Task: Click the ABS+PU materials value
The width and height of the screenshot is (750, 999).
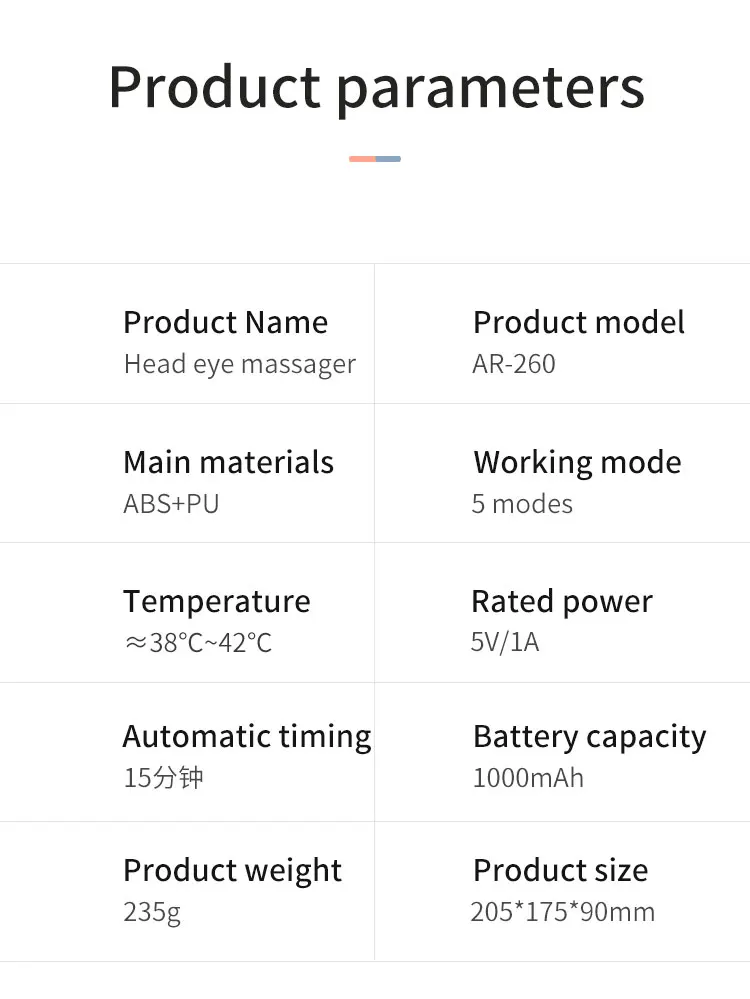Action: click(171, 504)
